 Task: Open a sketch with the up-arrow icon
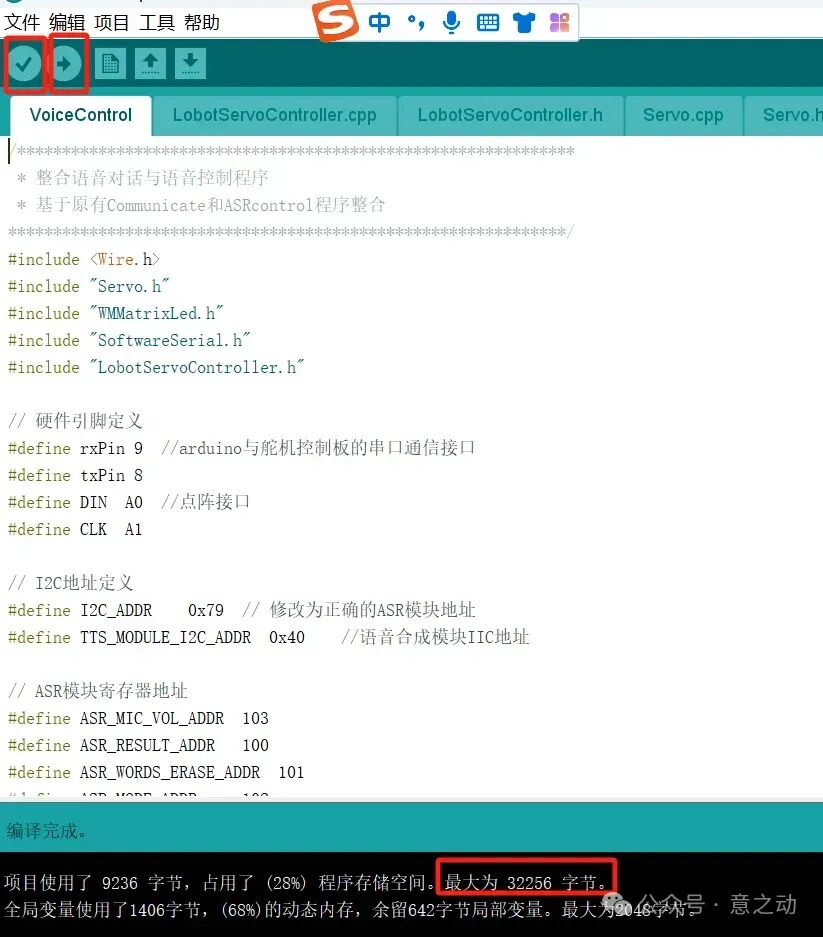pos(151,63)
